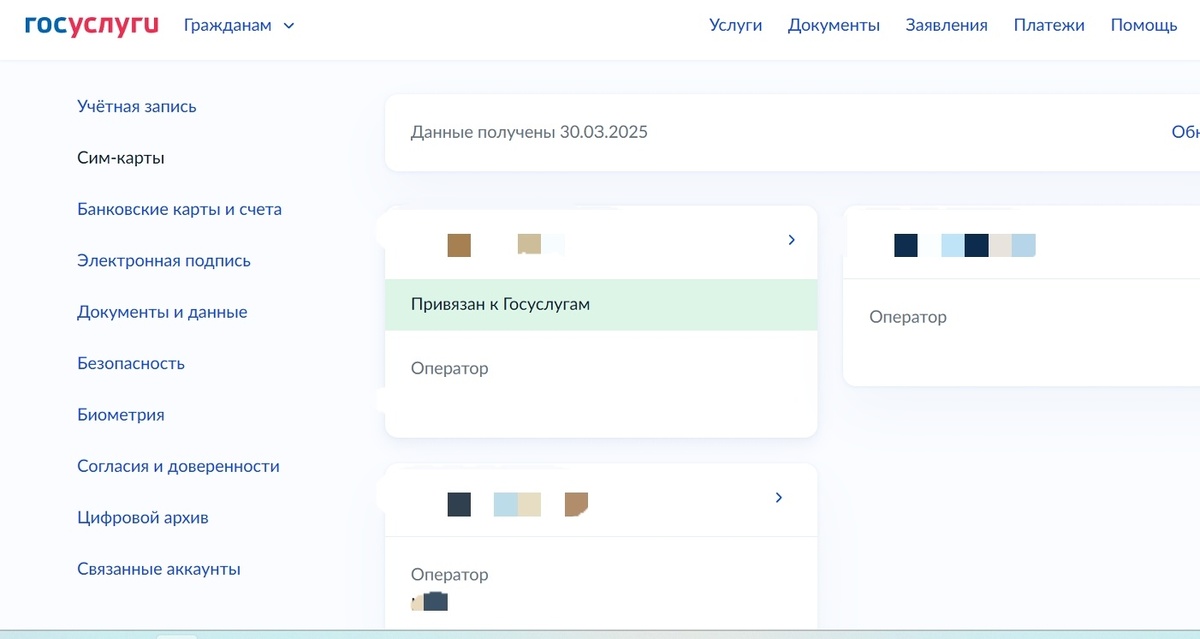
Task: Click Оператор label in right card
Action: 908,317
